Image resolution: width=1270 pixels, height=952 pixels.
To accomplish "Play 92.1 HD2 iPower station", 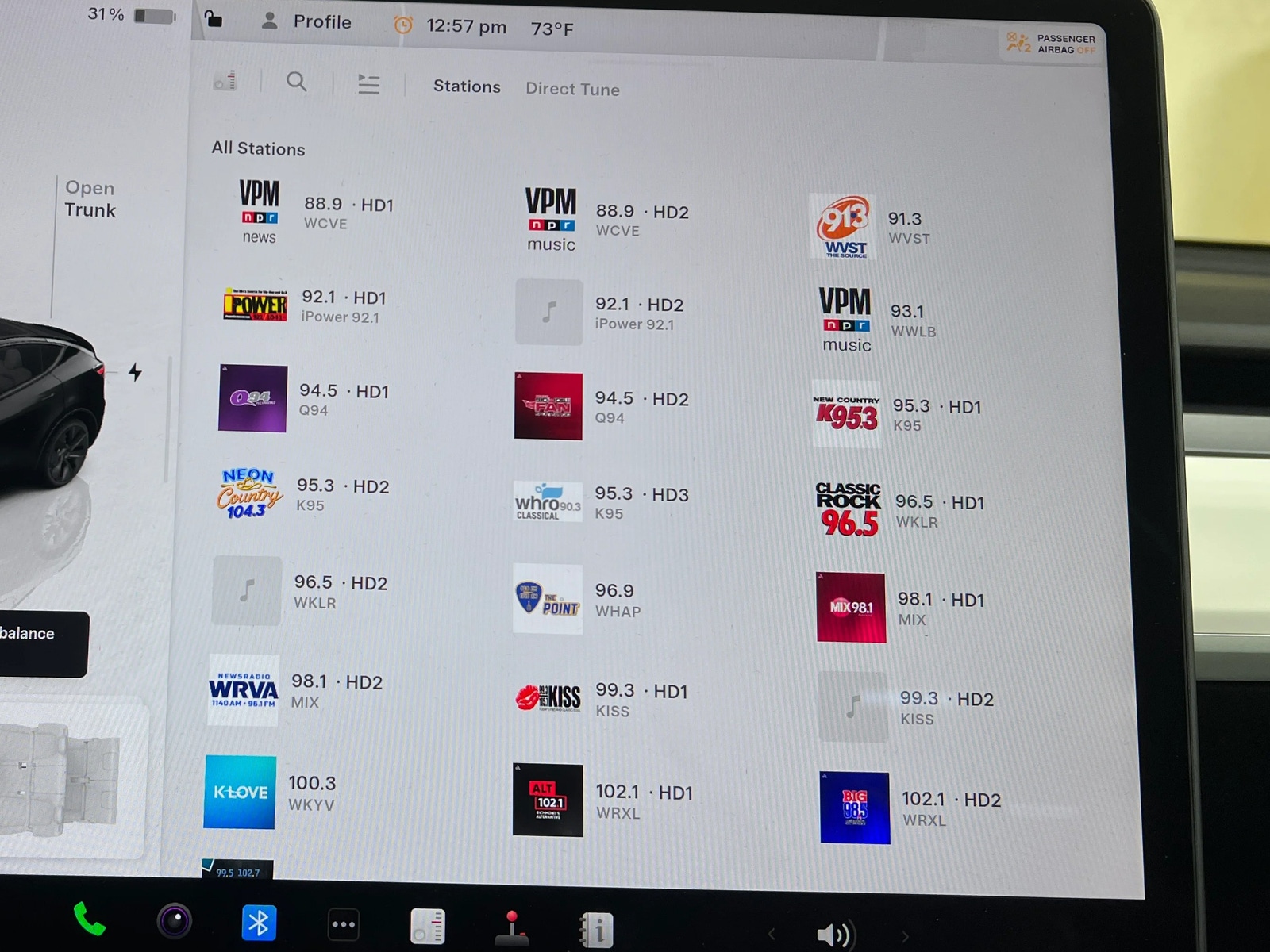I will click(x=600, y=313).
